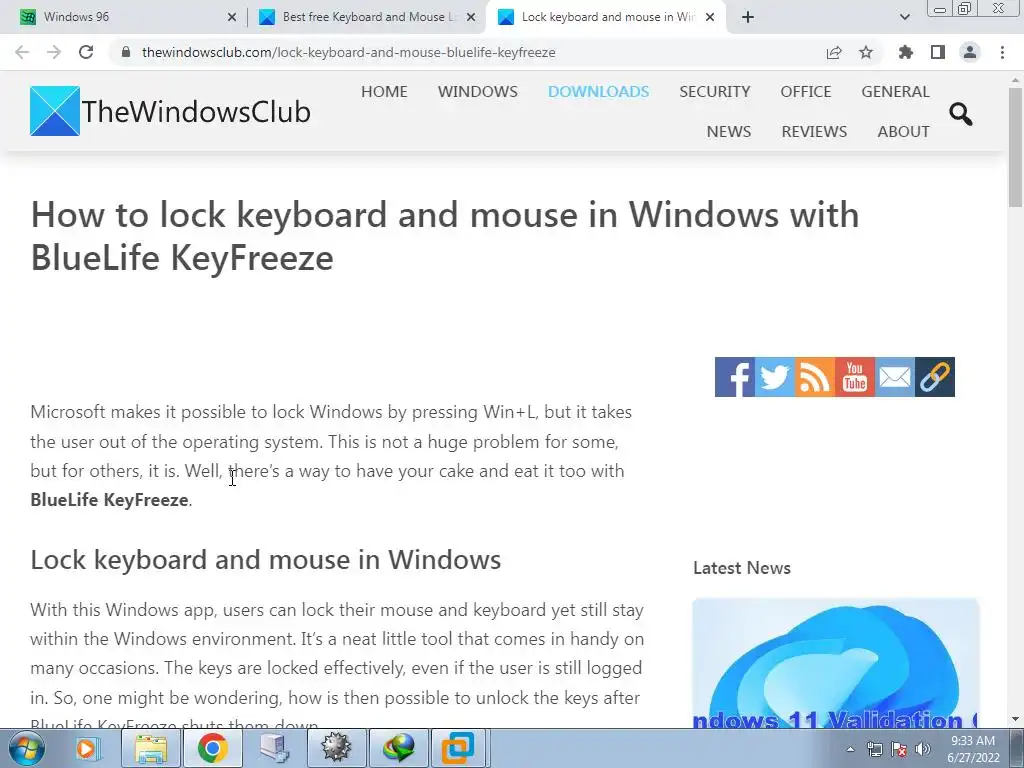Image resolution: width=1024 pixels, height=768 pixels.
Task: Click the volume speaker tray icon
Action: [x=923, y=749]
